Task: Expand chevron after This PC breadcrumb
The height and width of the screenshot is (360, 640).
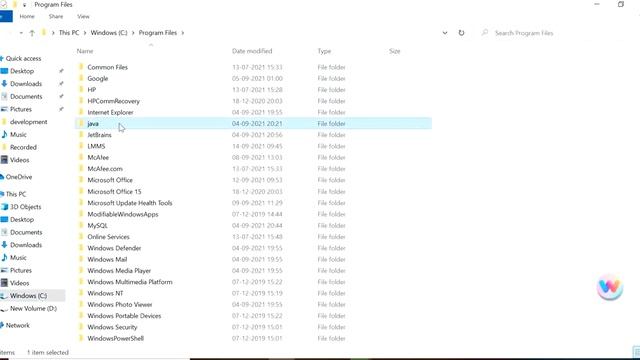Action: [x=85, y=33]
